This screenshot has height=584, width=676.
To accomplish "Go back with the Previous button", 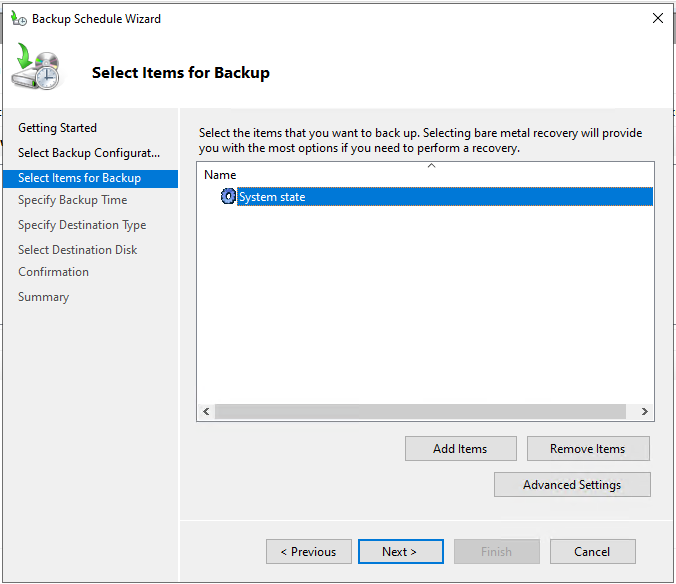I will pyautogui.click(x=308, y=552).
